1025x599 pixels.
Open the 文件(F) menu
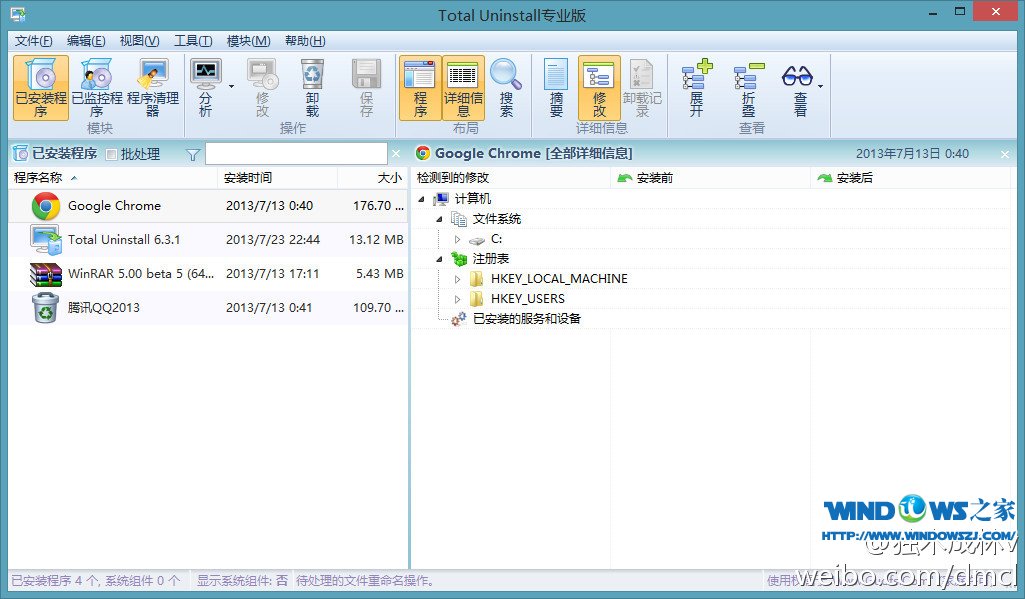pos(34,41)
